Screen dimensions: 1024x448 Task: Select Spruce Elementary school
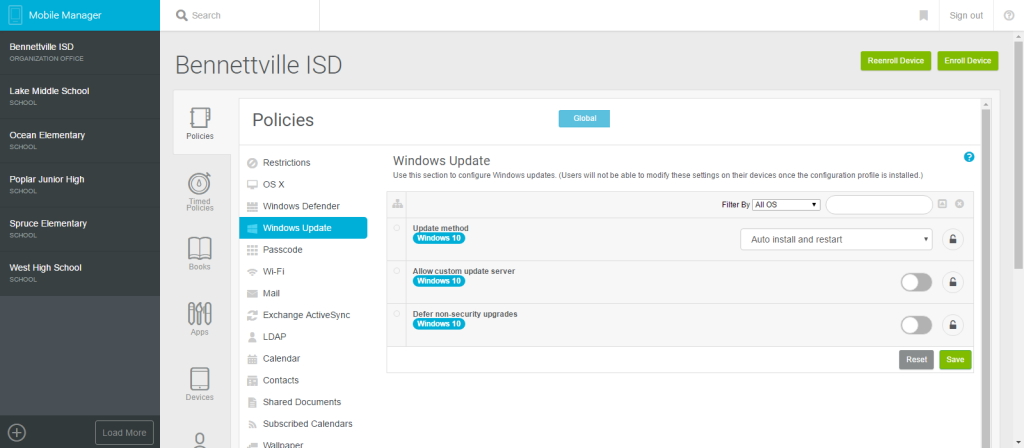point(80,229)
